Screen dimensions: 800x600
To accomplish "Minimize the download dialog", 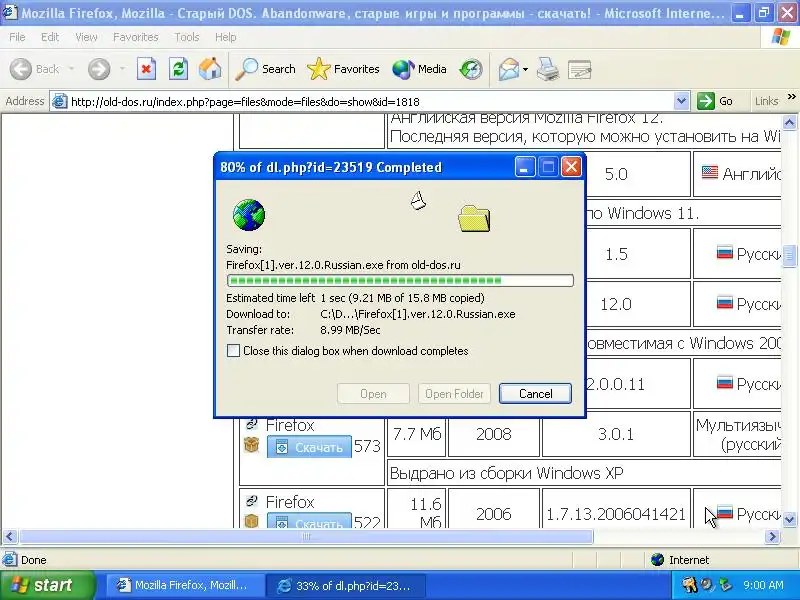I will [524, 167].
